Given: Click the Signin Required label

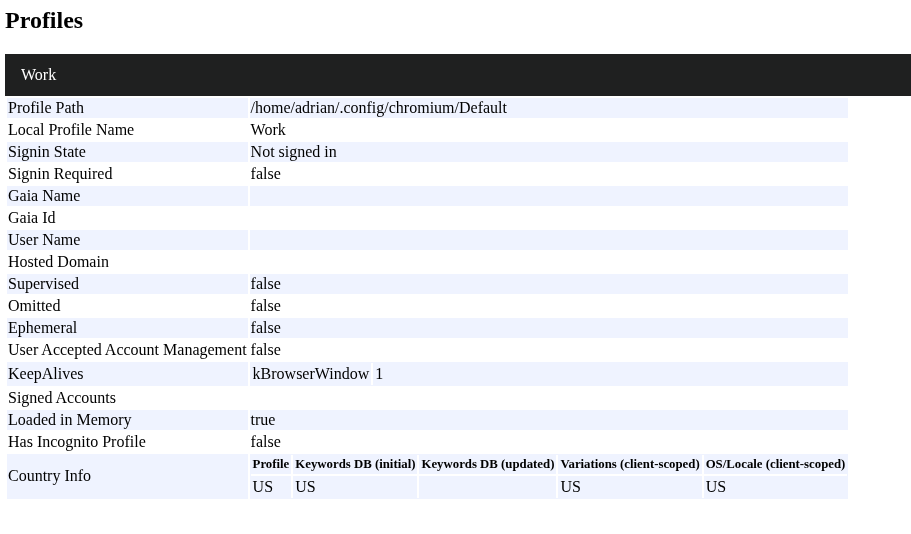Looking at the screenshot, I should (x=60, y=174).
